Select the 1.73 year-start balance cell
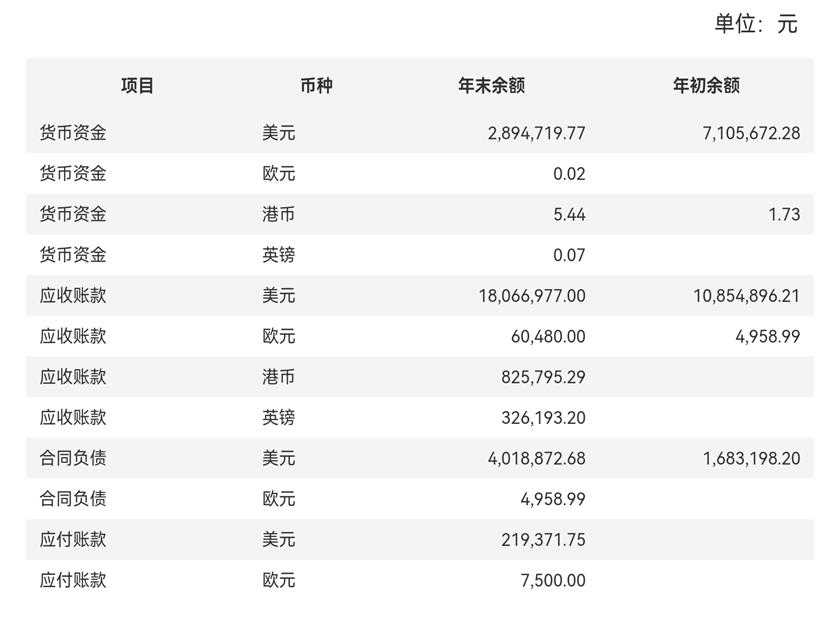The width and height of the screenshot is (840, 630). click(x=783, y=214)
